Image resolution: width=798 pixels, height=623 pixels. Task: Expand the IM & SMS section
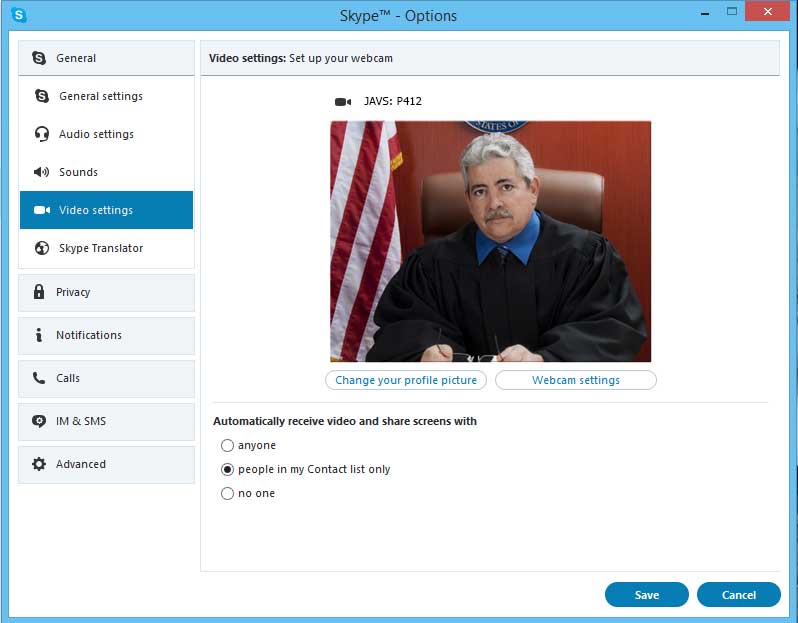pyautogui.click(x=106, y=421)
